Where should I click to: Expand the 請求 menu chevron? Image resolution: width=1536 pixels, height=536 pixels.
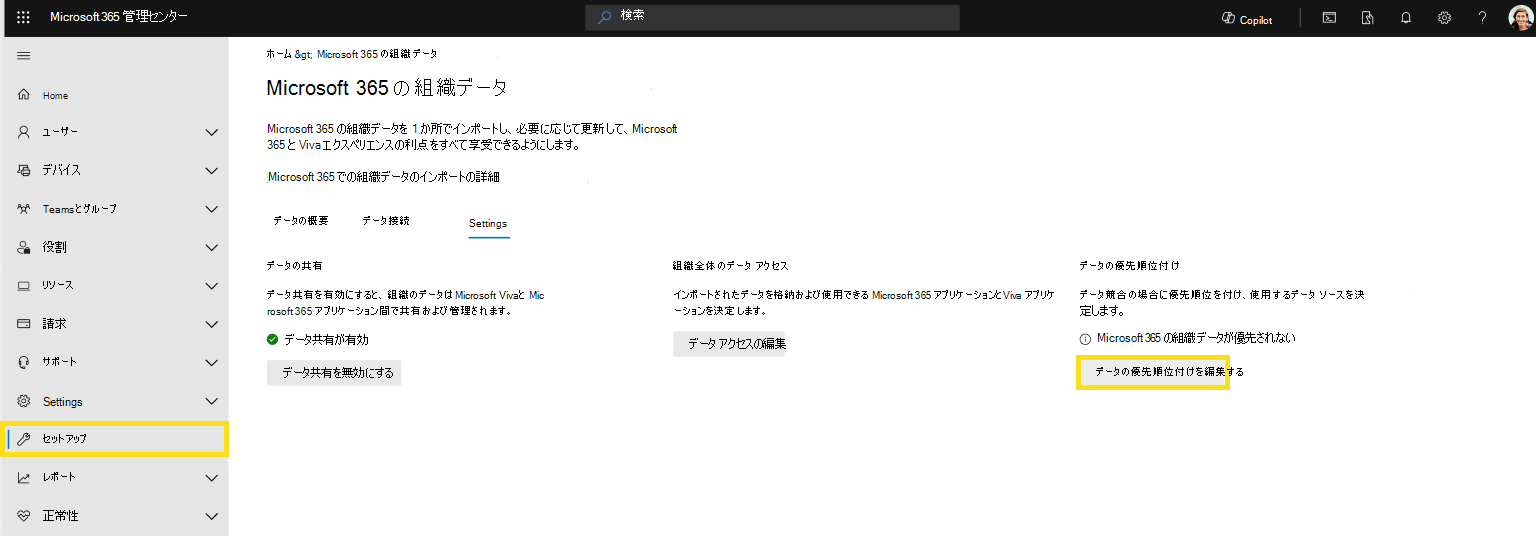click(x=211, y=324)
